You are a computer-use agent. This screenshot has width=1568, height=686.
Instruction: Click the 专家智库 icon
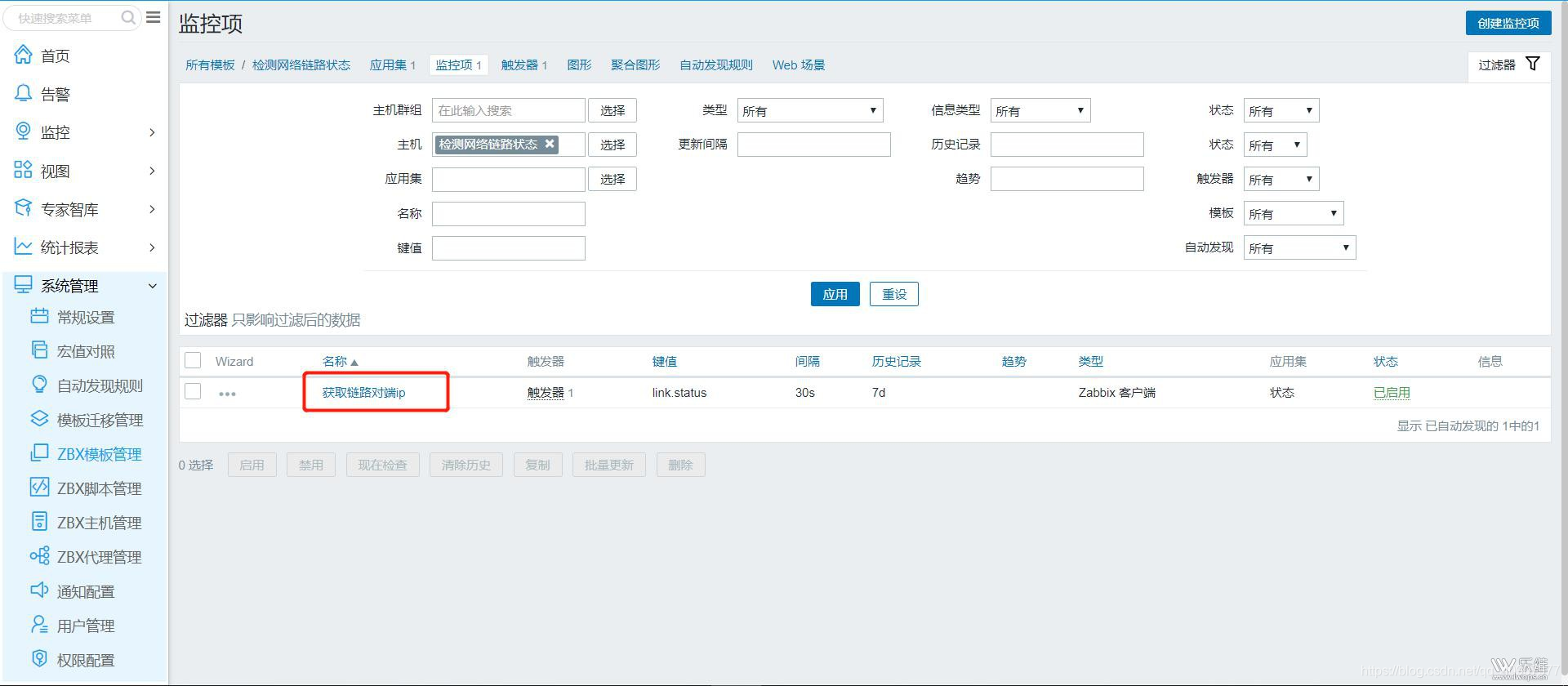point(23,208)
